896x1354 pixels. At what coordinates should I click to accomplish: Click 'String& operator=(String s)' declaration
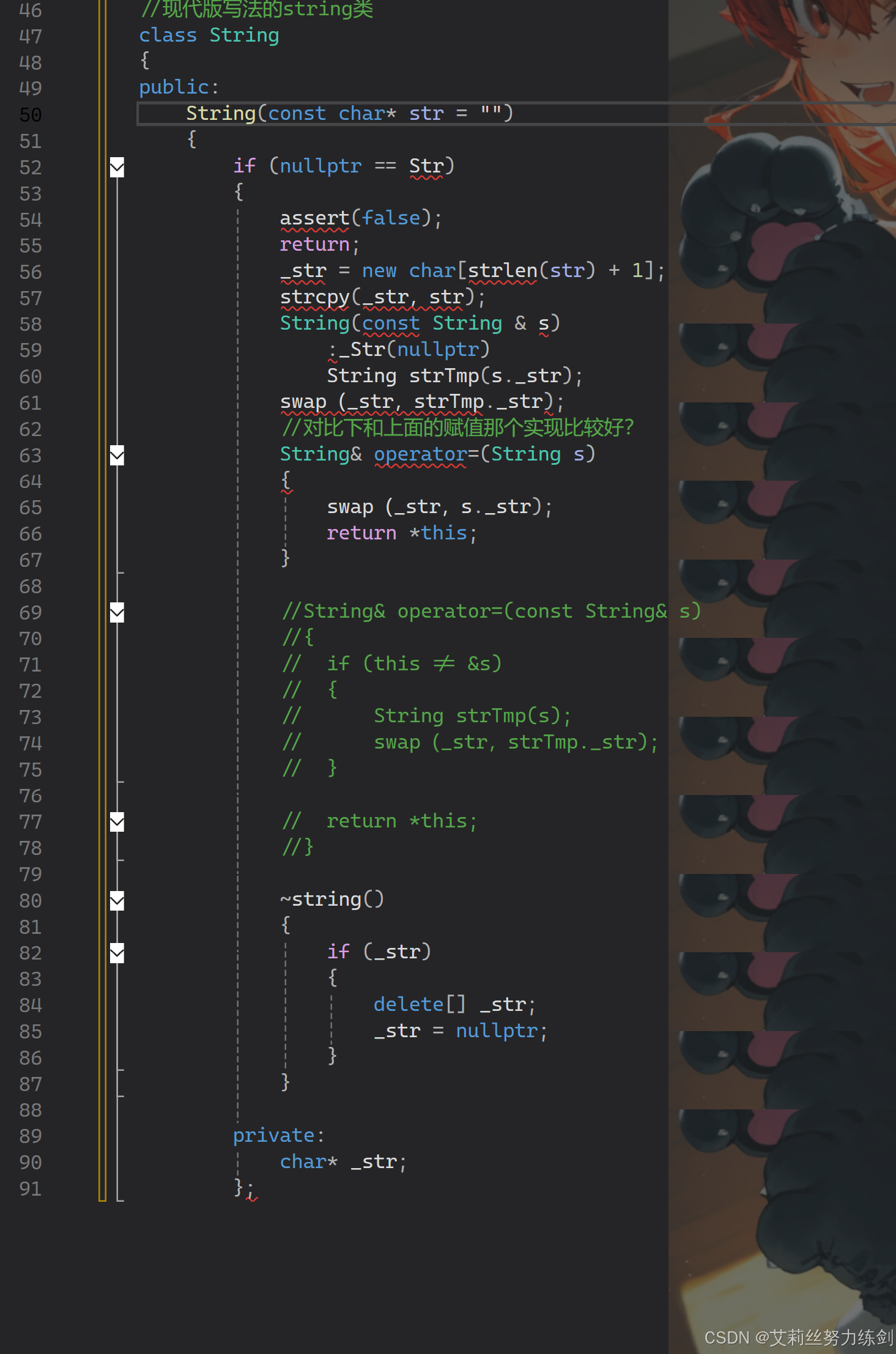coord(438,454)
